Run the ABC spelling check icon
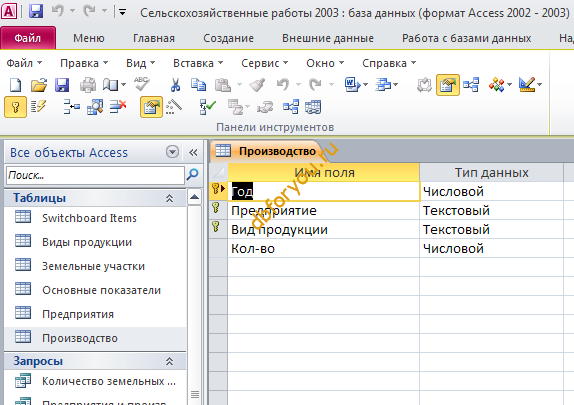The width and height of the screenshot is (574, 405). pos(141,84)
